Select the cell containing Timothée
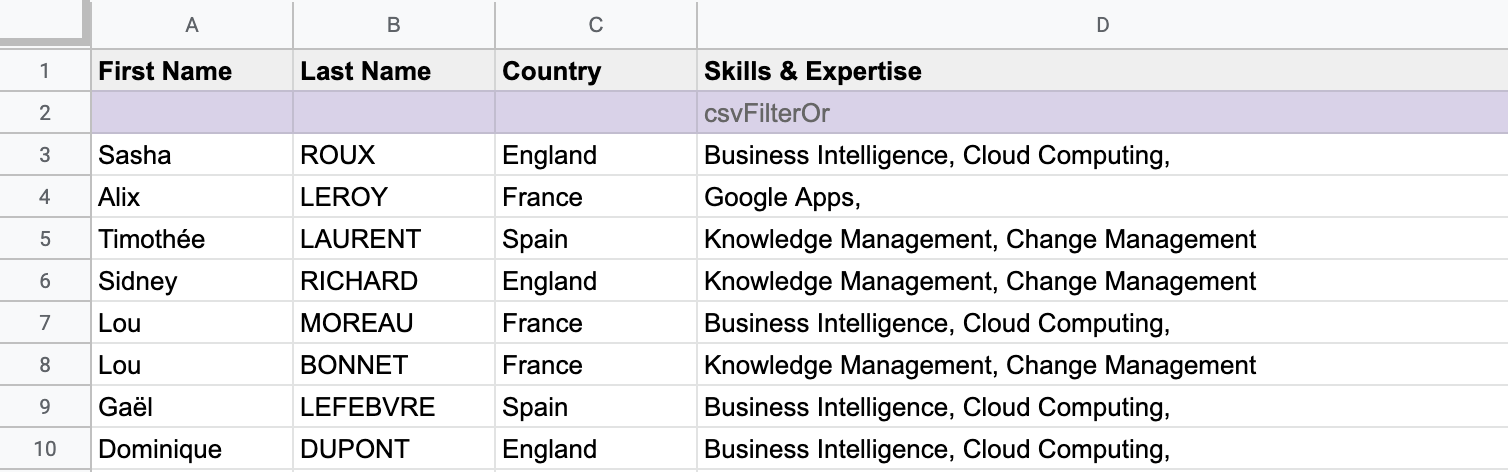This screenshot has width=1508, height=472. click(192, 239)
